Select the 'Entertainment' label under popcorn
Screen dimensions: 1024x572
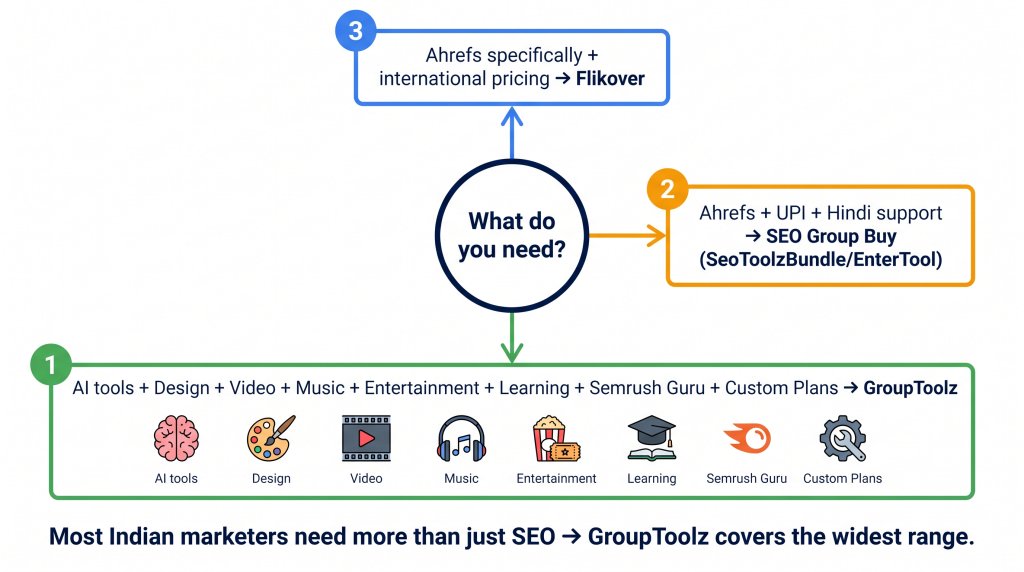(x=556, y=479)
